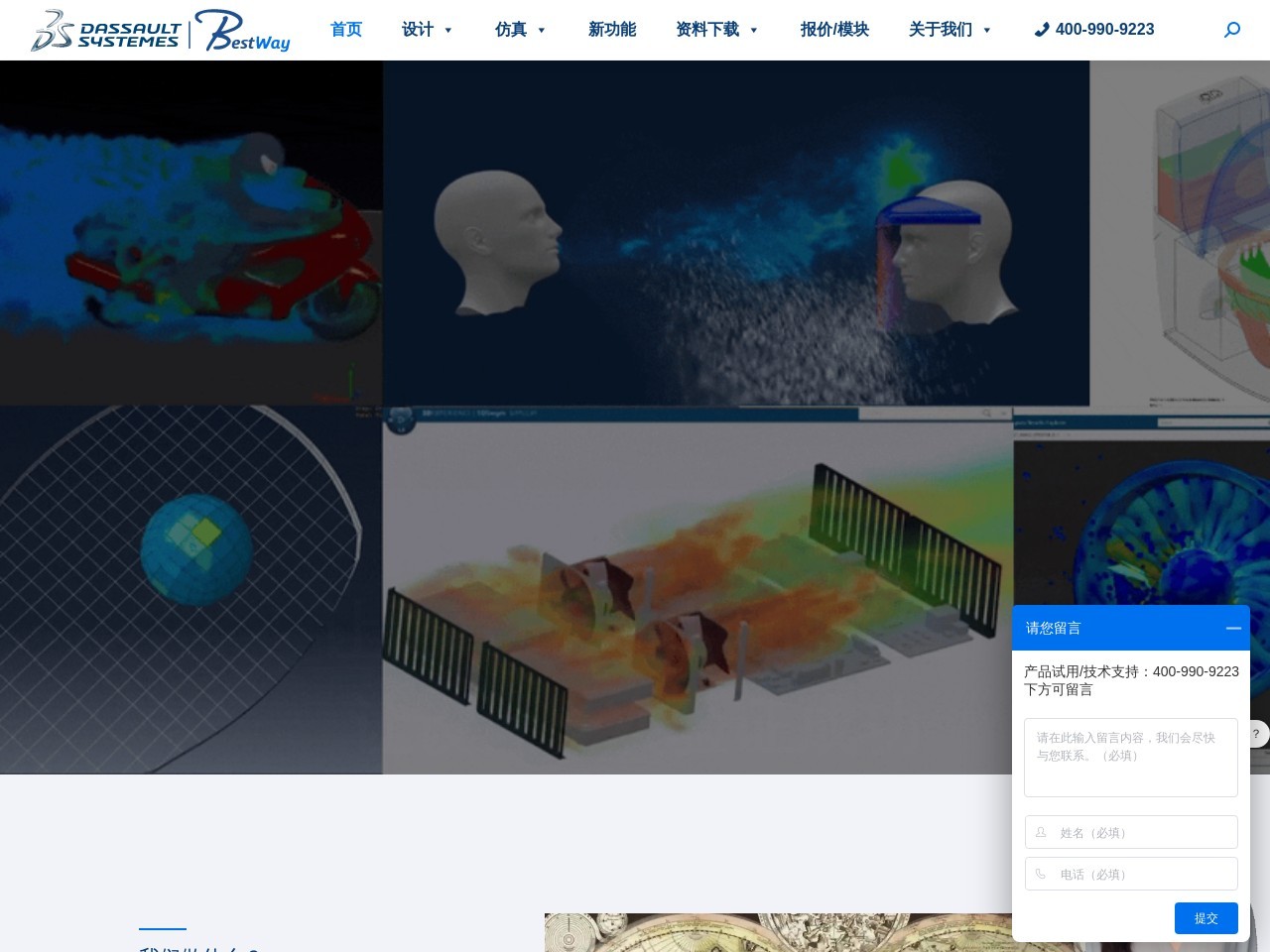
Task: Click the phone icon beside 400-990-9223
Action: [1041, 30]
